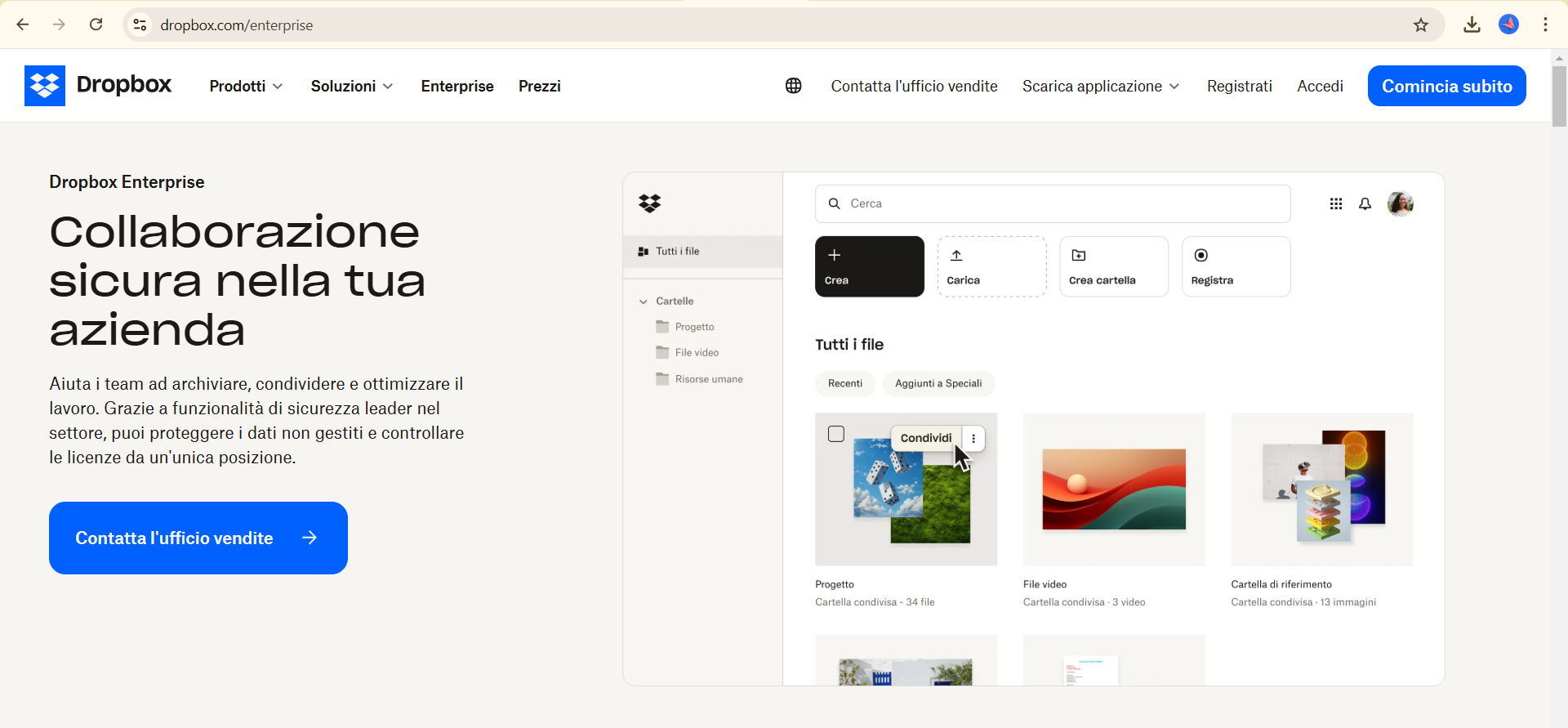Click the browser address bar URL
Viewport: 1568px width, 728px height.
click(x=237, y=25)
